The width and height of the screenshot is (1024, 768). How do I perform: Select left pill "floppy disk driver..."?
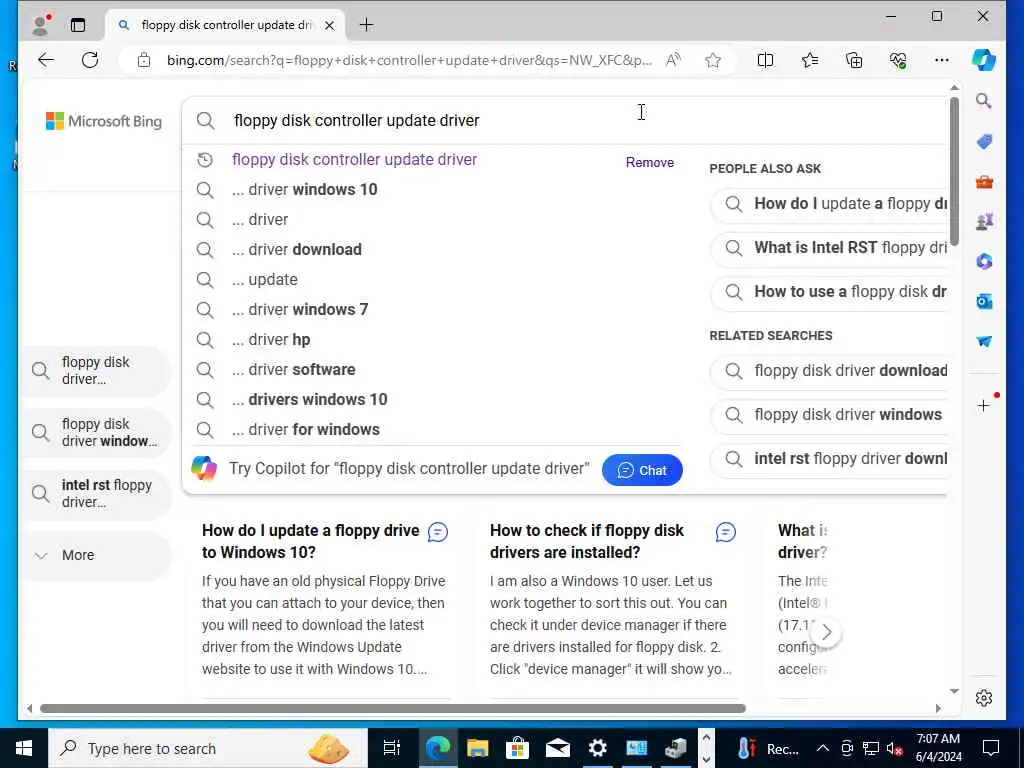click(97, 370)
